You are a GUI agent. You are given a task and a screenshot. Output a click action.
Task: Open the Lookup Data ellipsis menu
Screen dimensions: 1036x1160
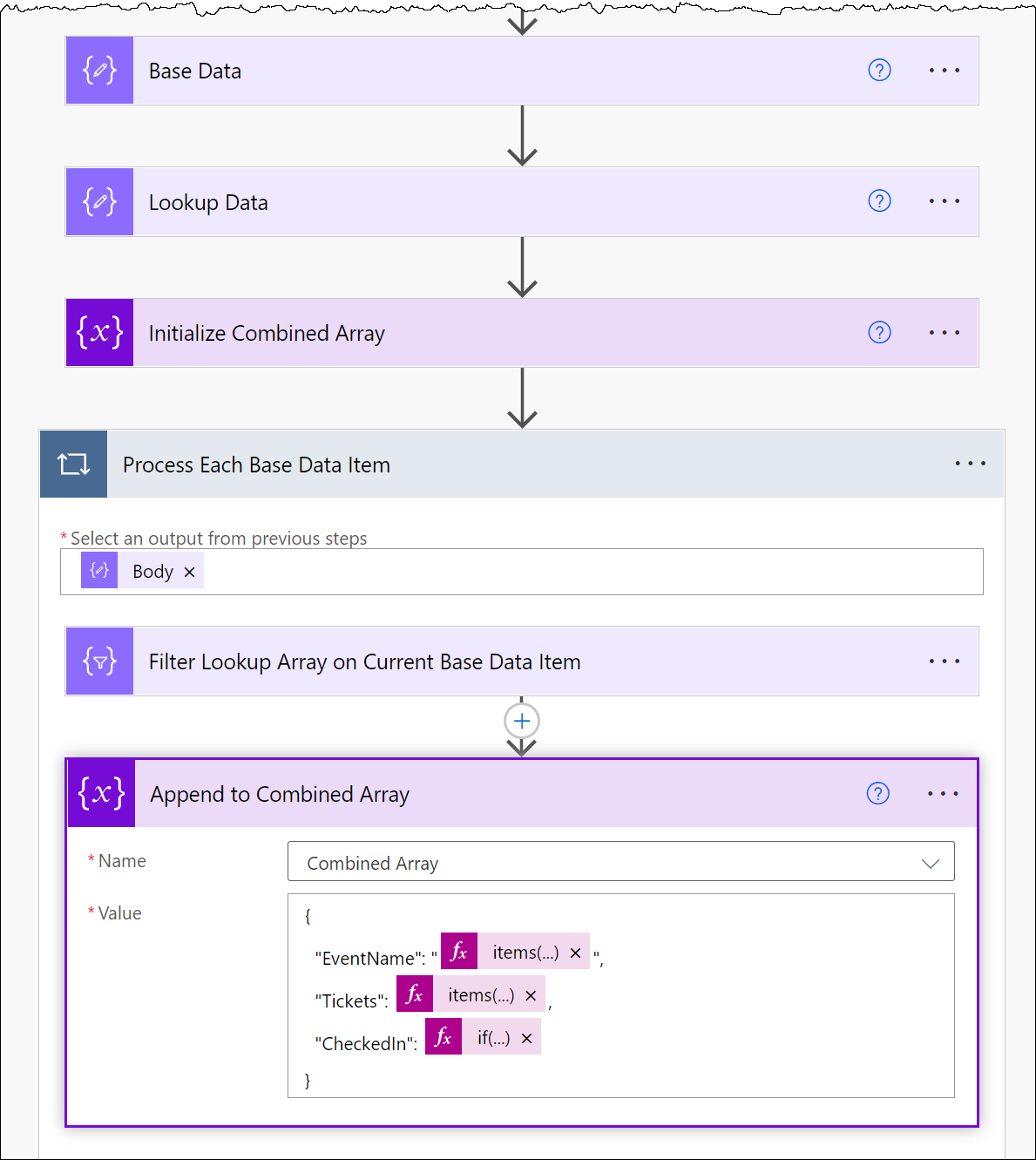[945, 201]
